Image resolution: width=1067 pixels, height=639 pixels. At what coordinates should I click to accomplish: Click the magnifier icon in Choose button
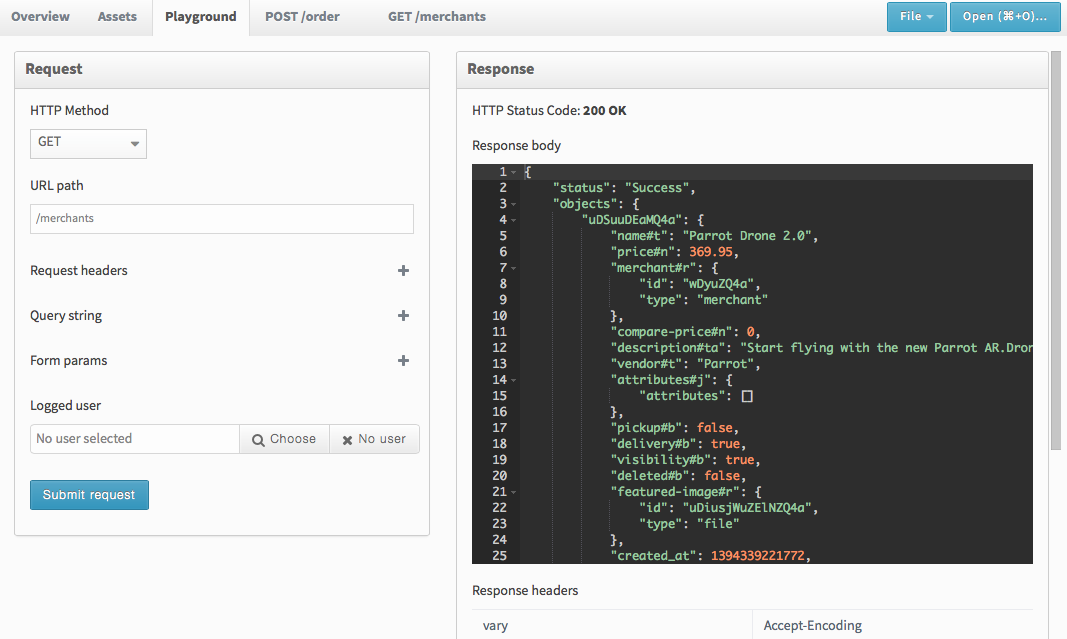pos(258,440)
